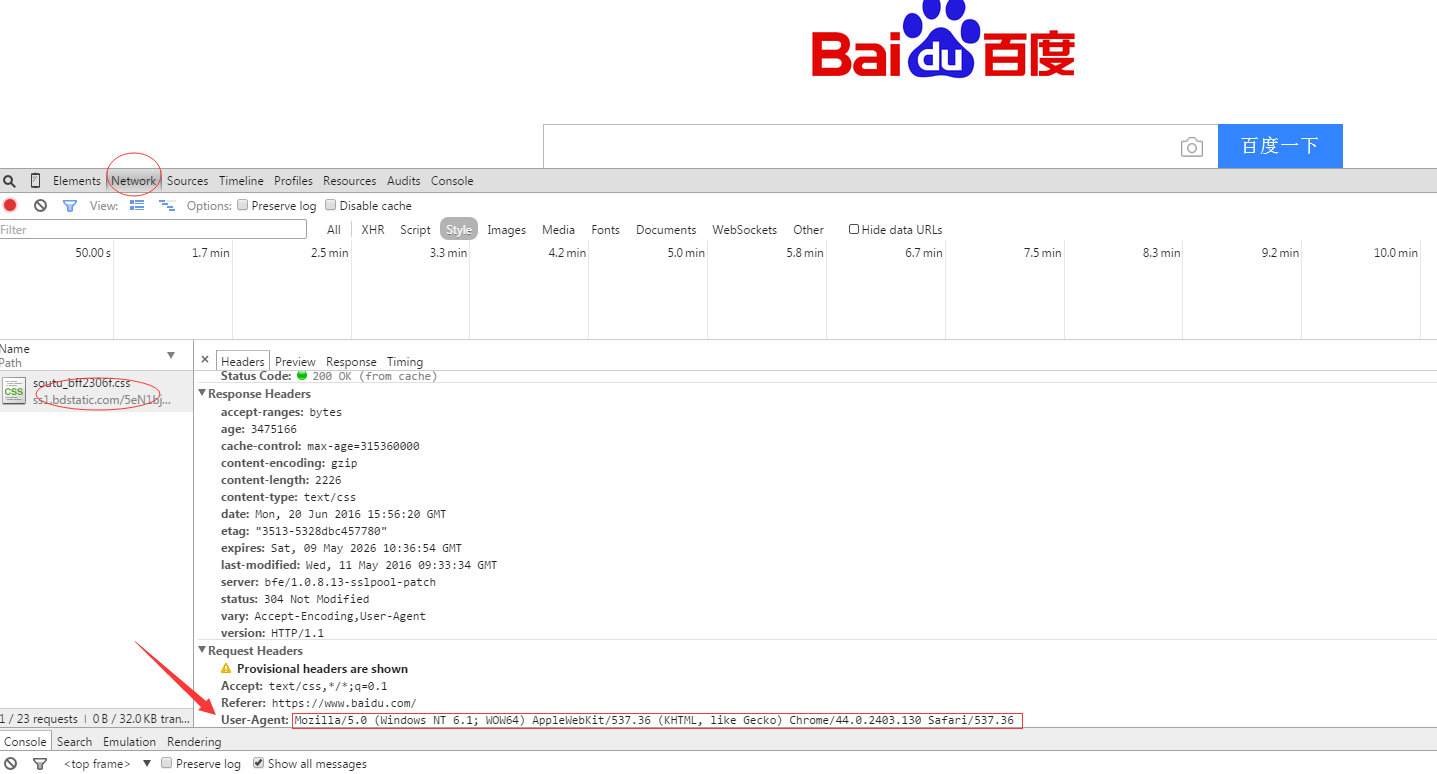This screenshot has width=1437, height=774.
Task: Filter requests by Documents
Action: [x=666, y=229]
